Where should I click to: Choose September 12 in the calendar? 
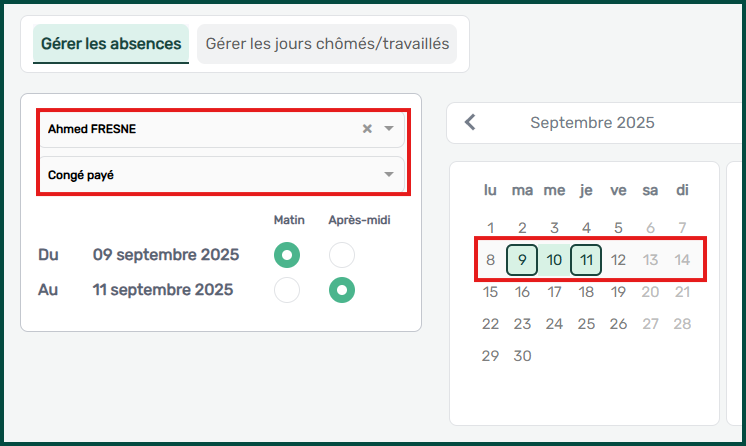pyautogui.click(x=618, y=260)
